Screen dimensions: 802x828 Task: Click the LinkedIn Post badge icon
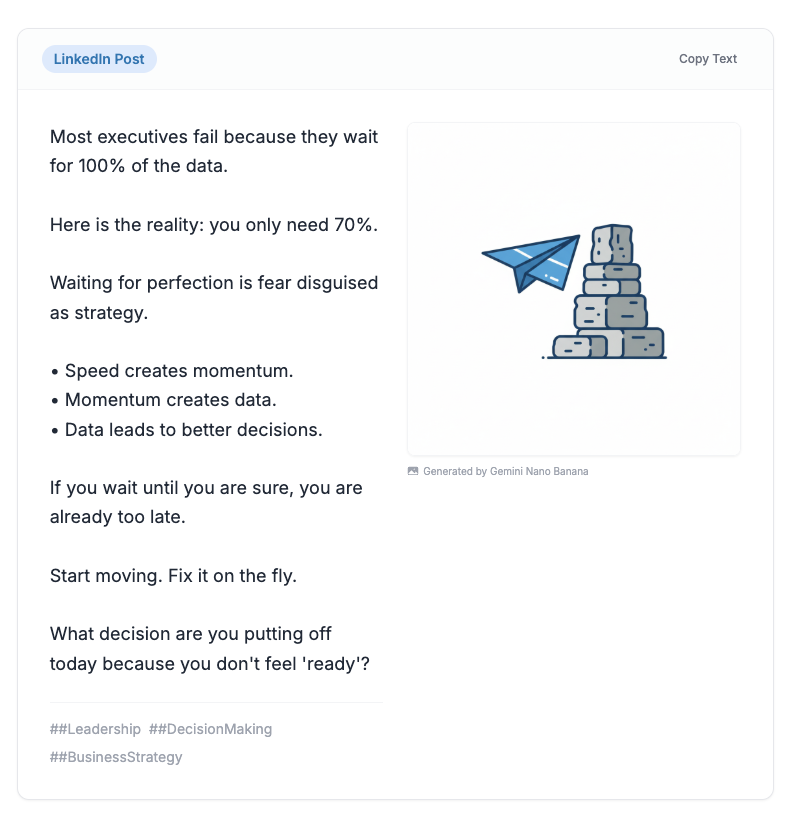(x=98, y=59)
